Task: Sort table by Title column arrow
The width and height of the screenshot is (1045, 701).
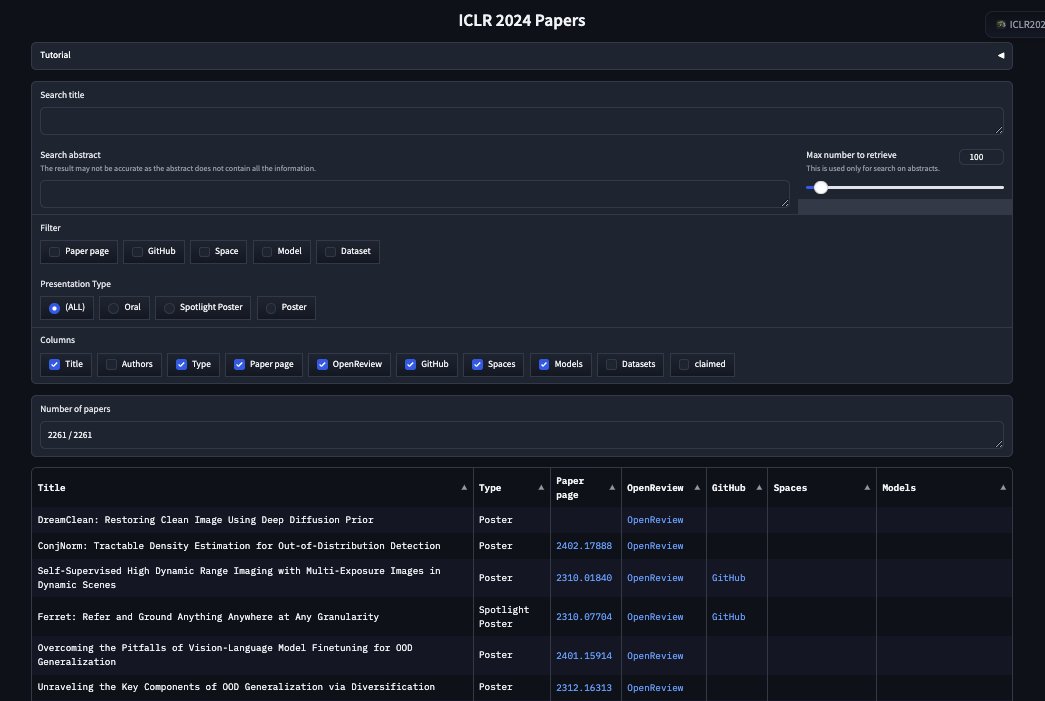Action: pyautogui.click(x=464, y=488)
